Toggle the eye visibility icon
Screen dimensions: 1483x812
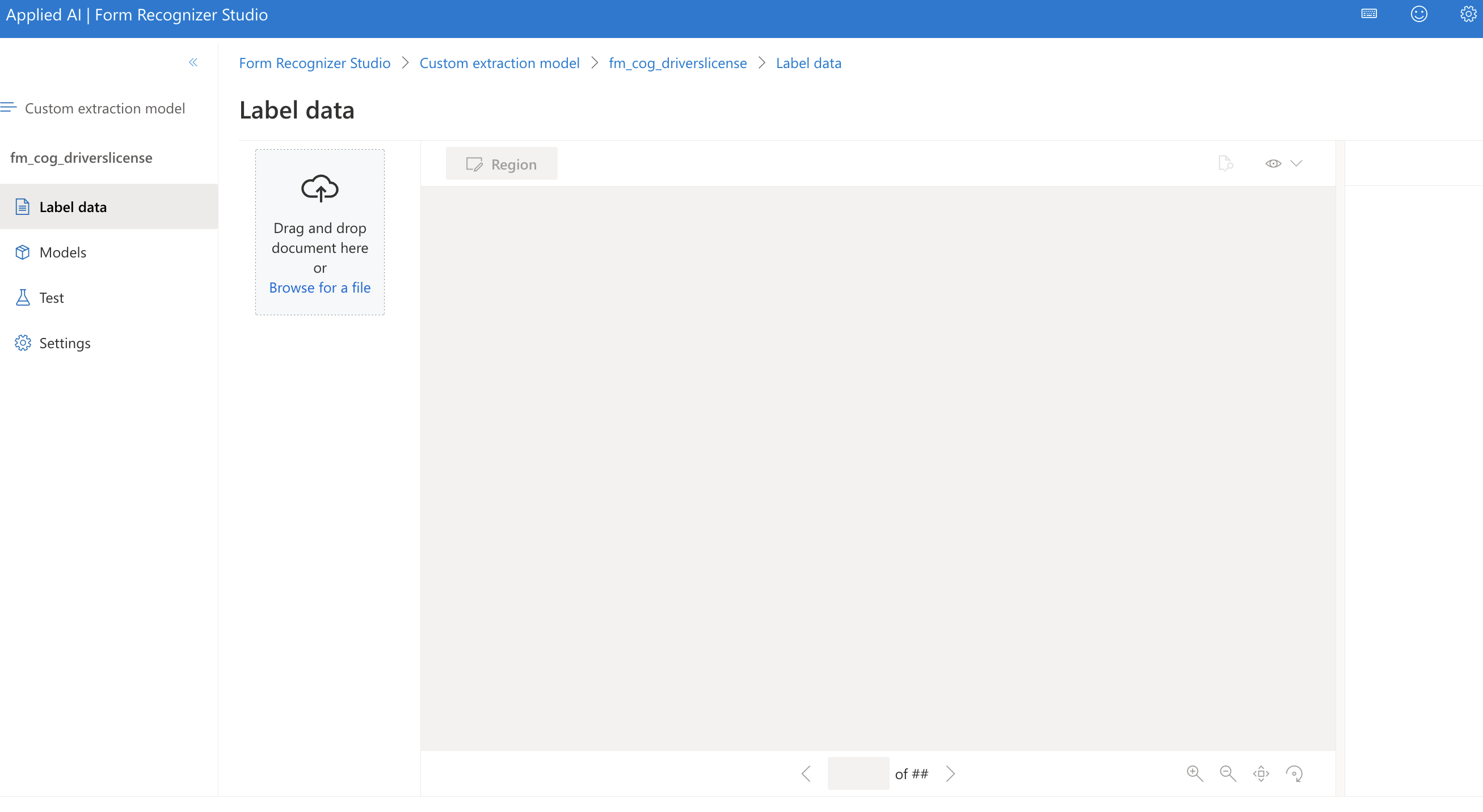1273,163
